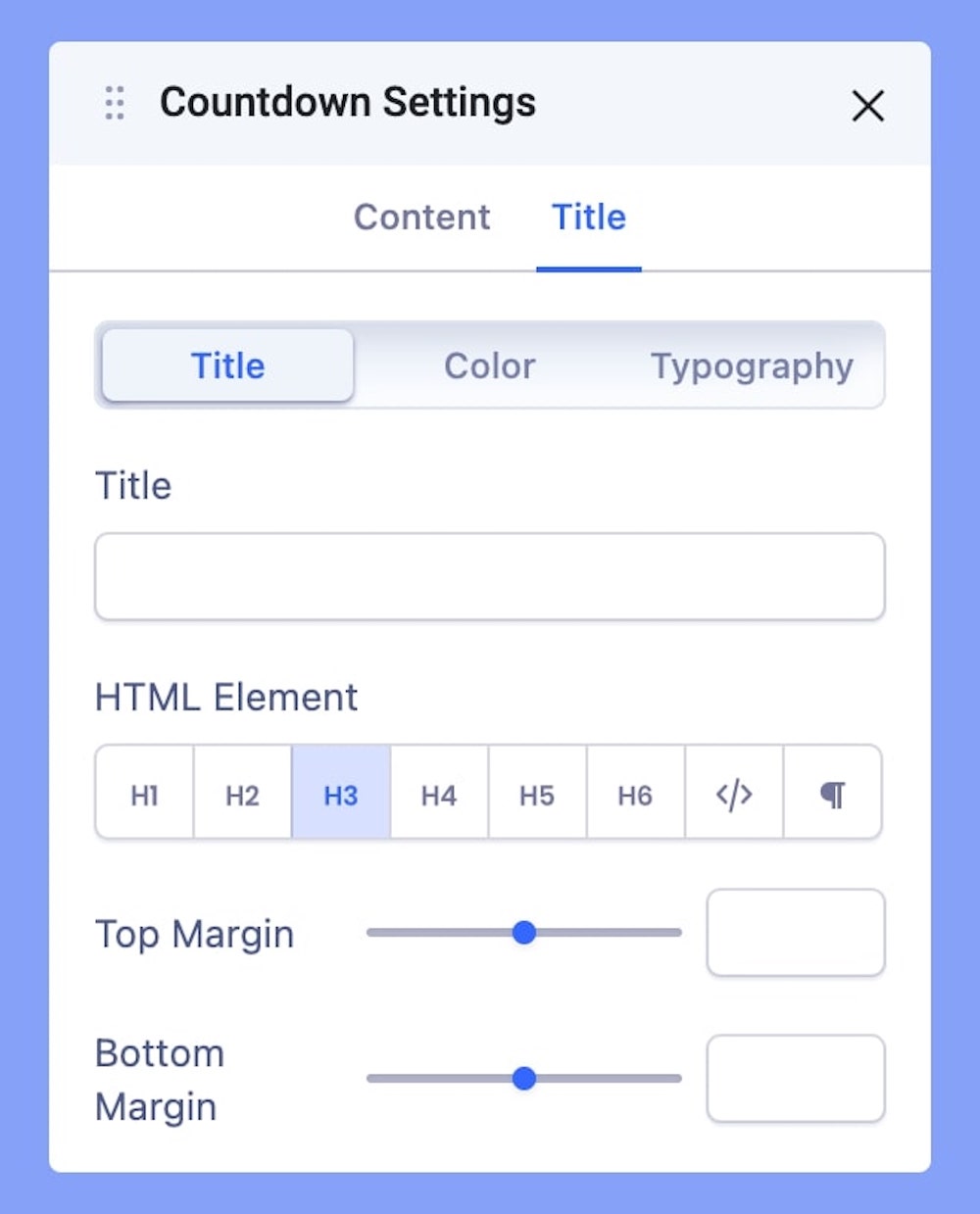Click the Bottom Margin value box

pyautogui.click(x=795, y=1079)
